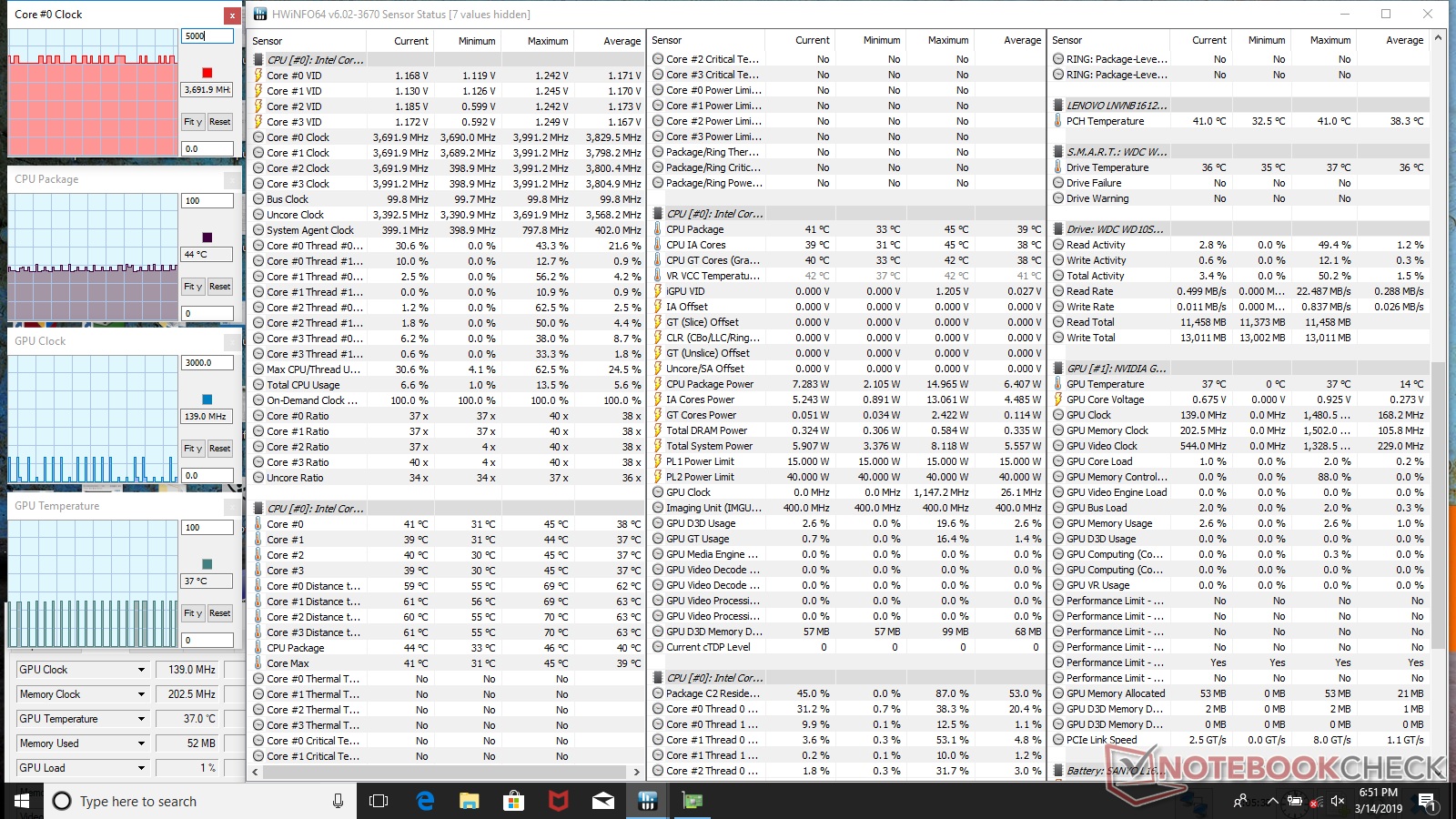Viewport: 1456px width, 819px height.
Task: Click the icon of GPU D3D Usage row
Action: pos(658,523)
